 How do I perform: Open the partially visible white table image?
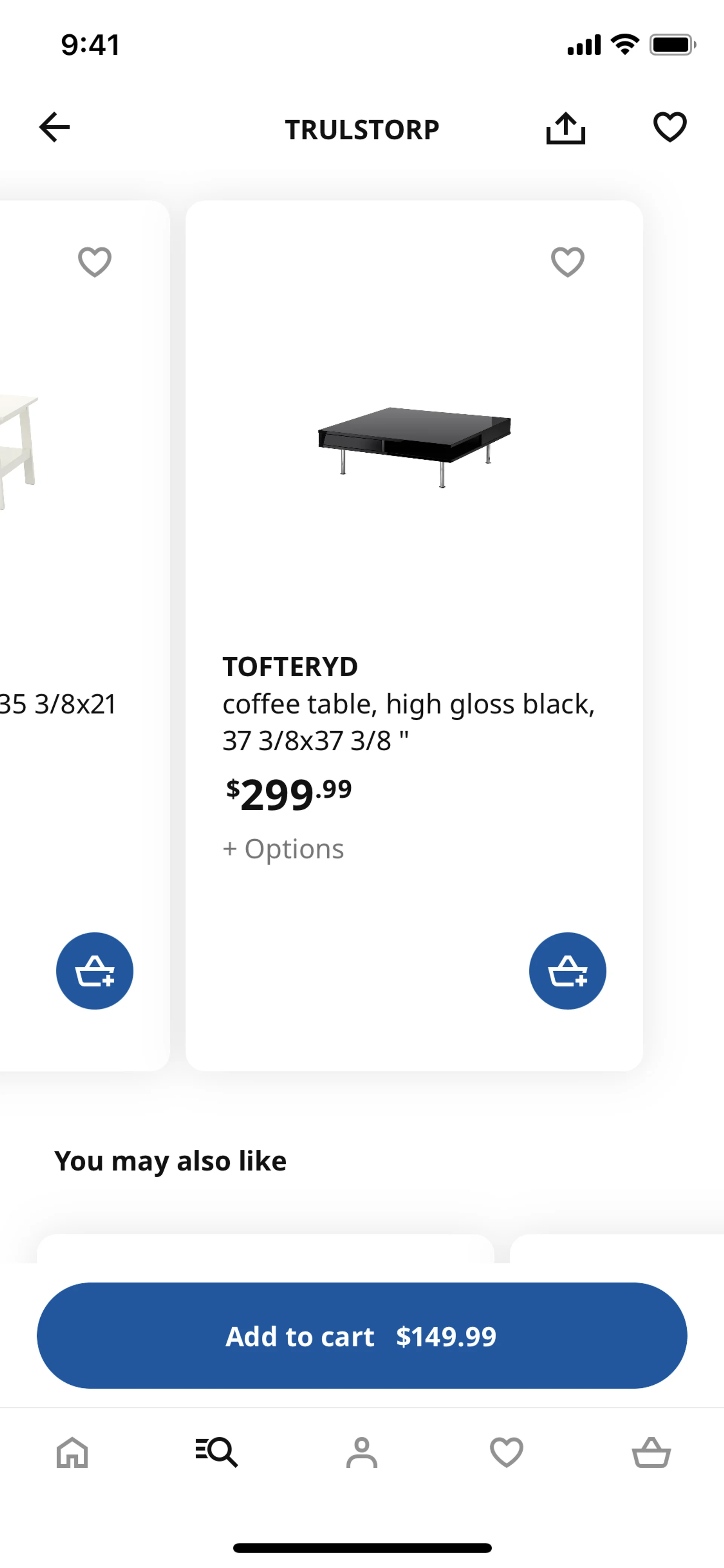tap(18, 450)
